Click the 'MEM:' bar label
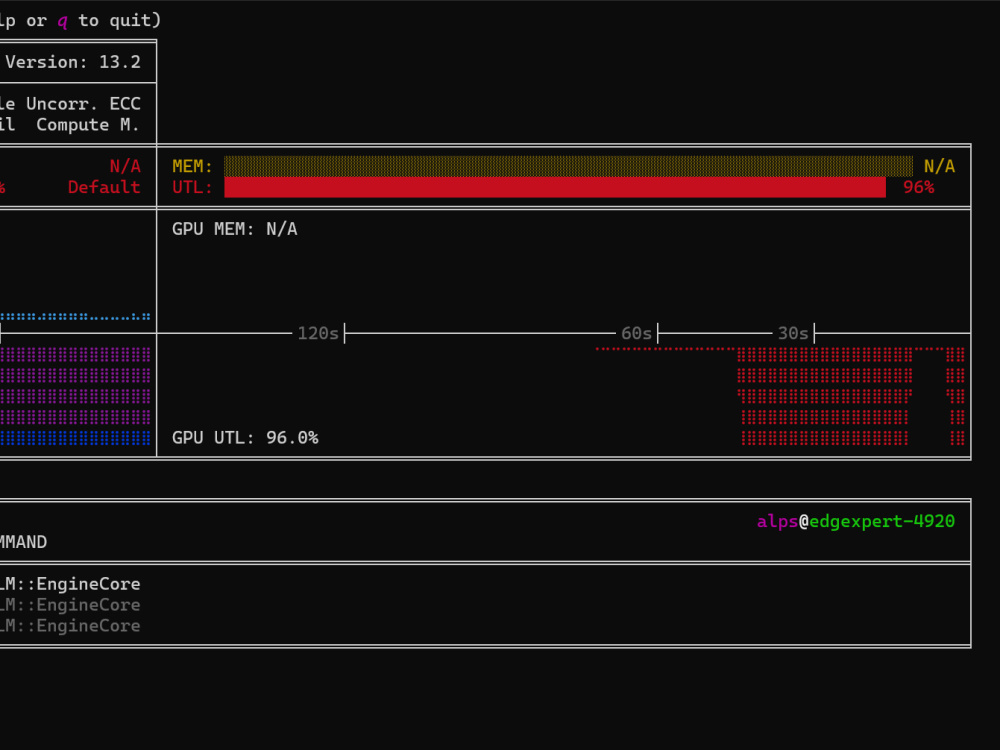The height and width of the screenshot is (750, 1000). coord(192,166)
